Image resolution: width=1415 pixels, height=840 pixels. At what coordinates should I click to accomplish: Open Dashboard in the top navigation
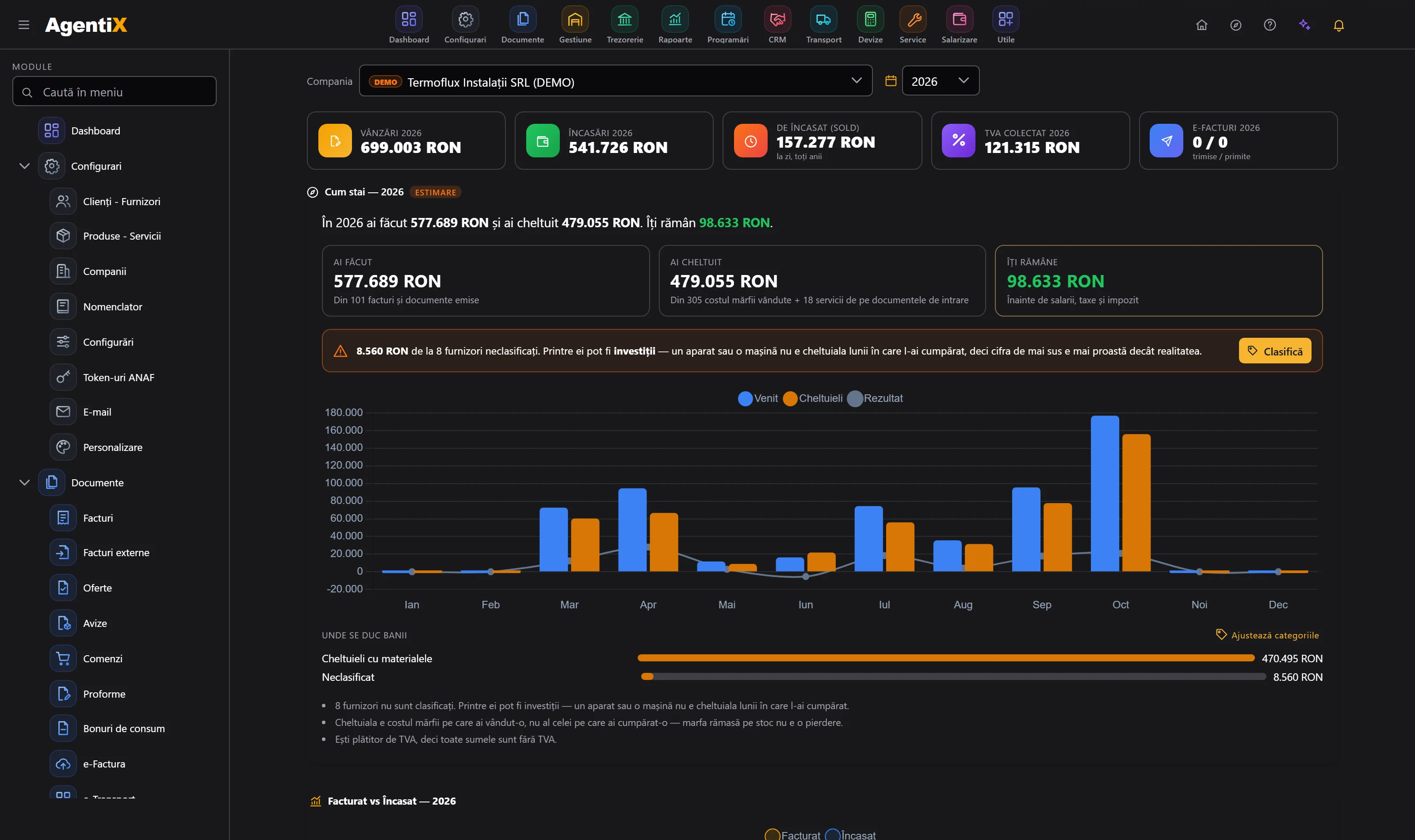409,25
